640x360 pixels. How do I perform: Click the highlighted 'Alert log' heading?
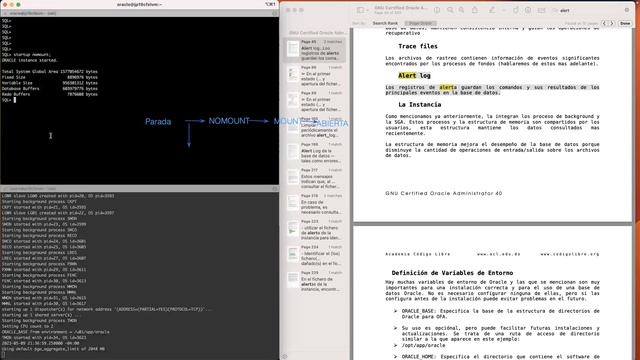click(x=414, y=76)
